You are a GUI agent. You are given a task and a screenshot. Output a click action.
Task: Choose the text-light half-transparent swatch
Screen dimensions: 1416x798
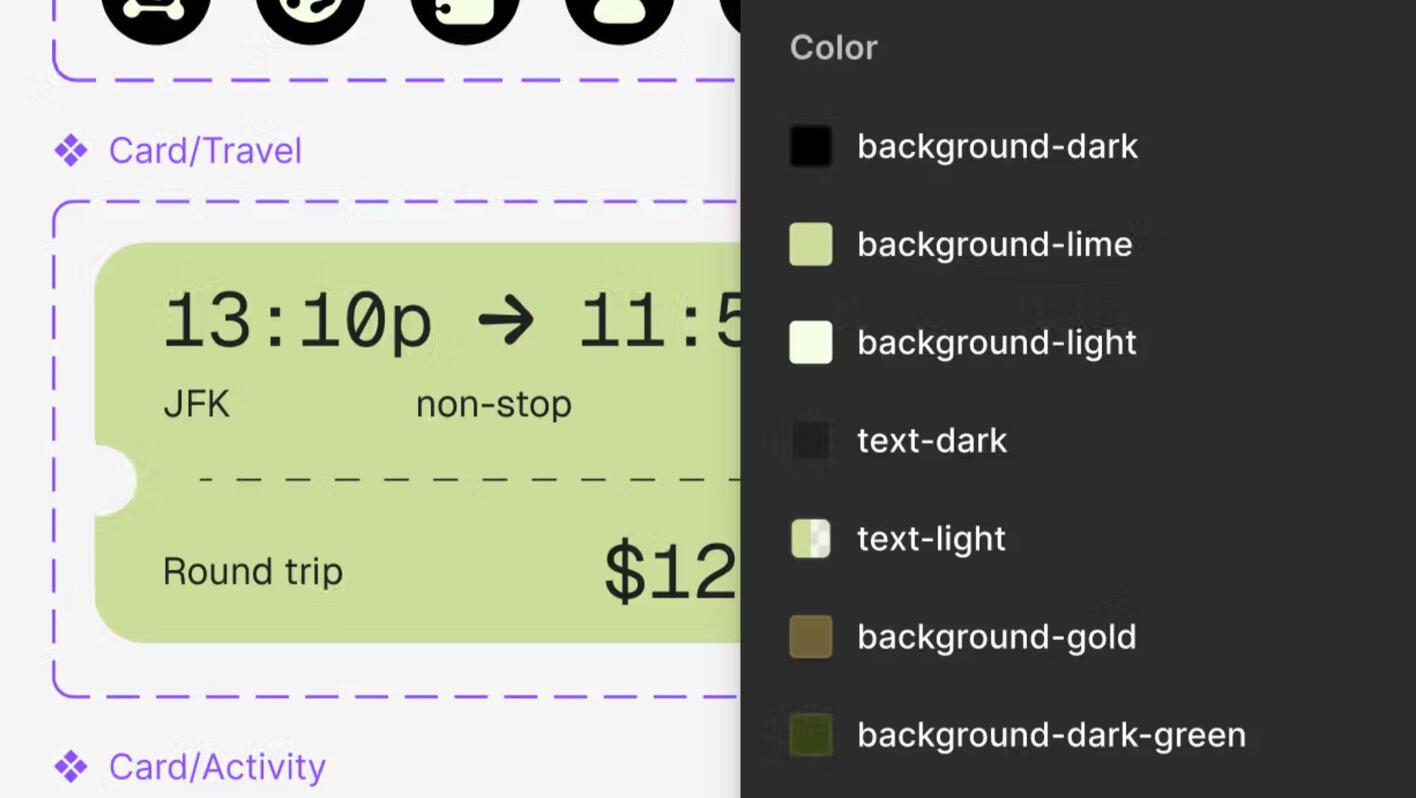pos(811,538)
